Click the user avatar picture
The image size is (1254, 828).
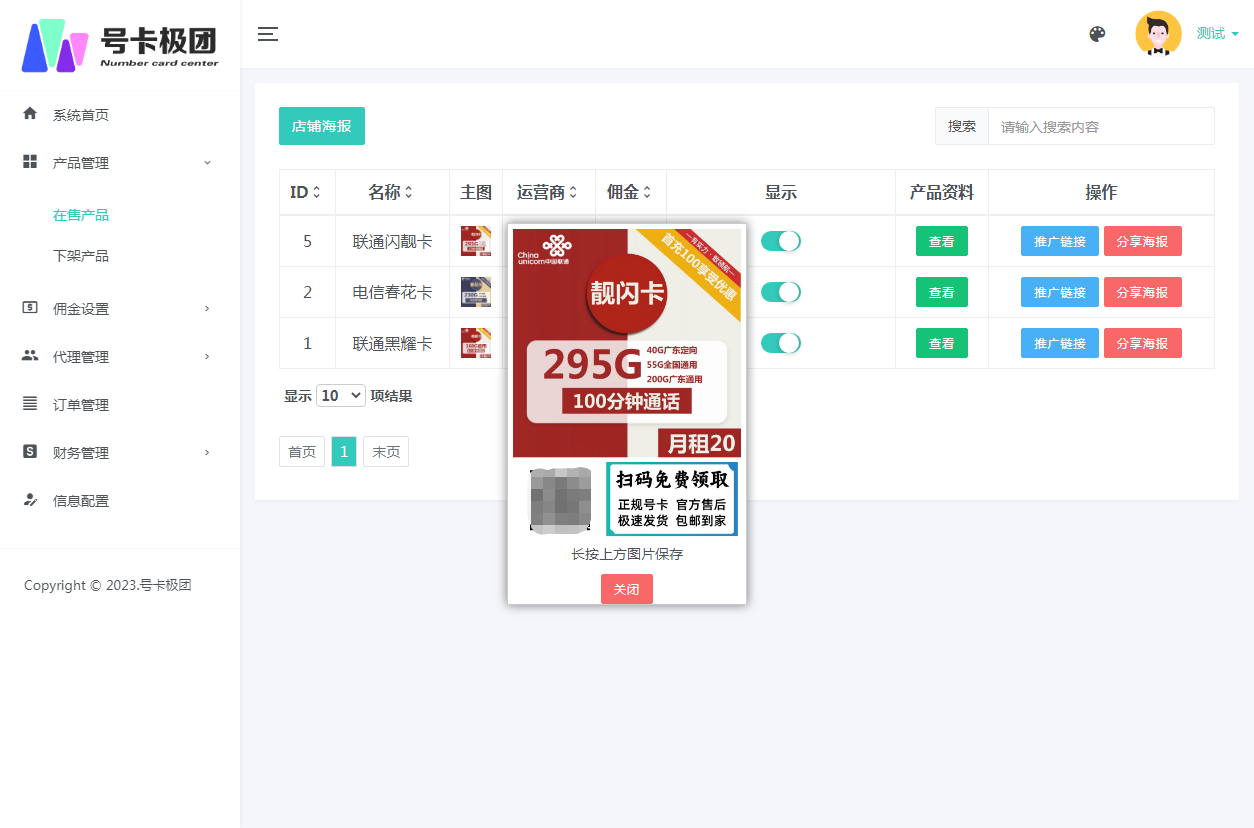pos(1158,33)
